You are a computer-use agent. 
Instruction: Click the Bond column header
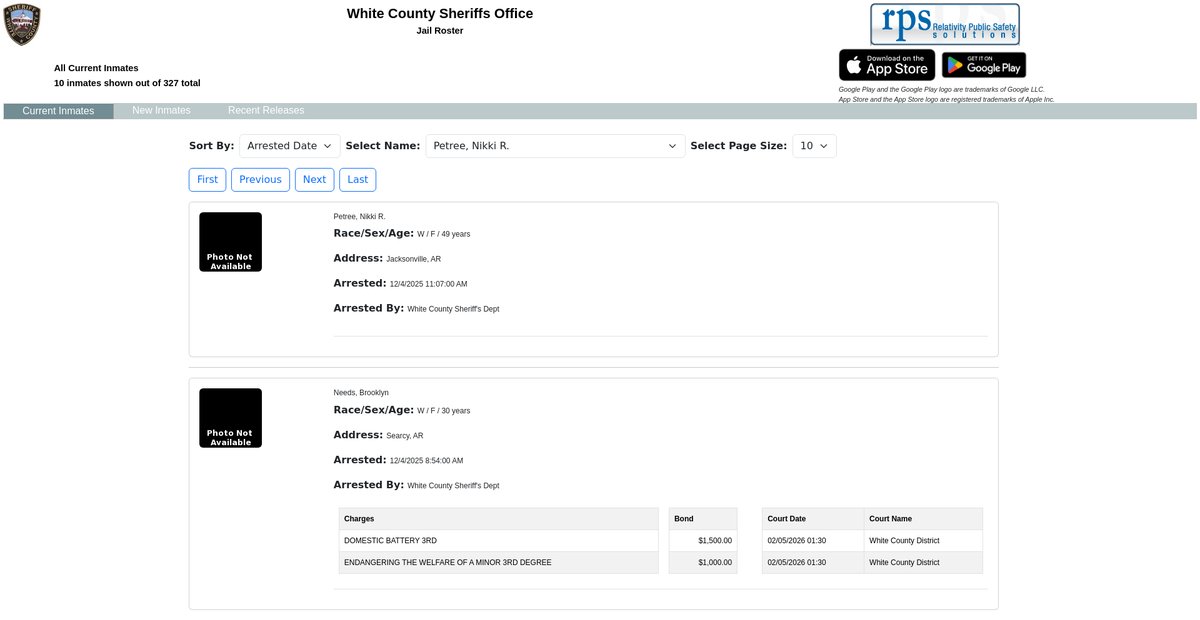pos(703,519)
